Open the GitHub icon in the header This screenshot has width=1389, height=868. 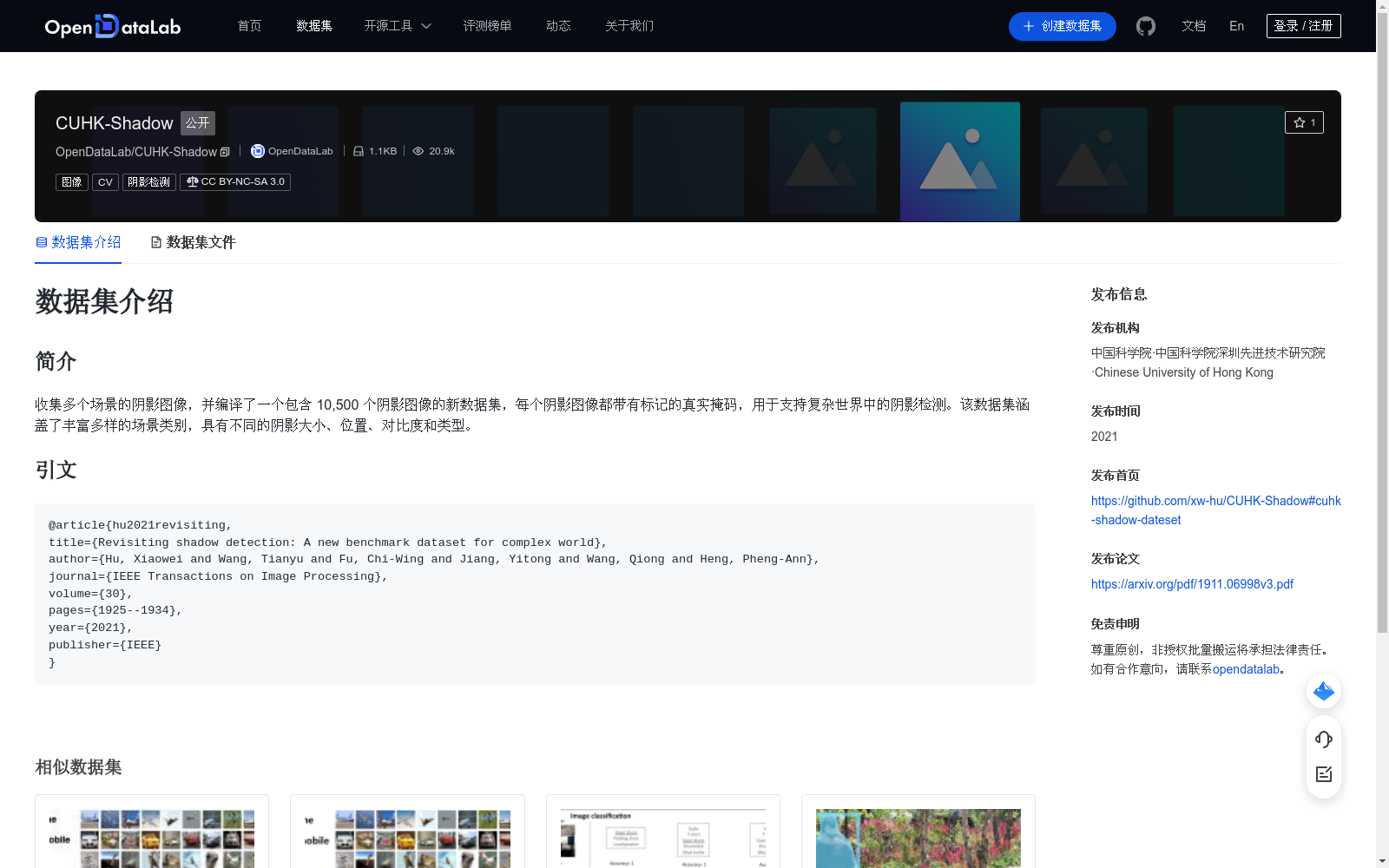1146,26
